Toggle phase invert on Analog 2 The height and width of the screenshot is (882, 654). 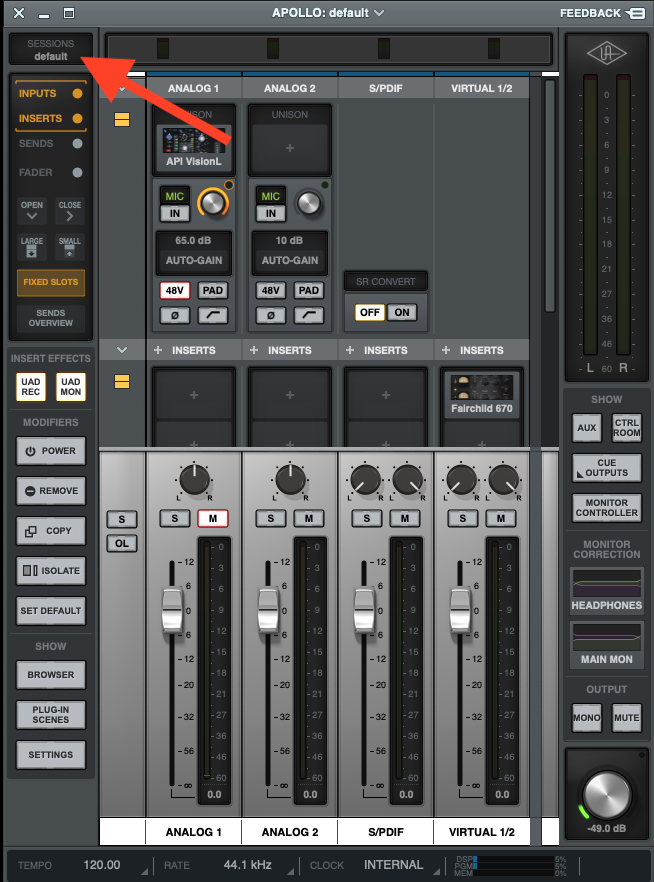(x=270, y=315)
